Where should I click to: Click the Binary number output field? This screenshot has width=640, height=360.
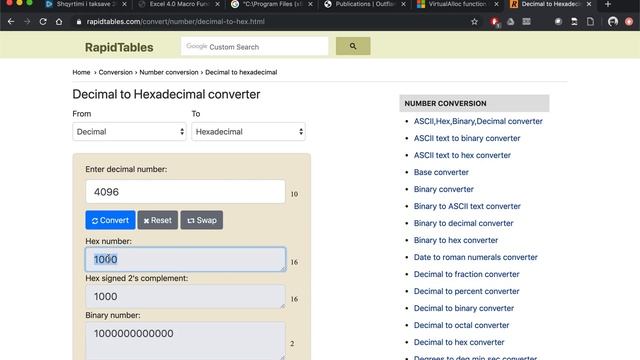point(185,340)
